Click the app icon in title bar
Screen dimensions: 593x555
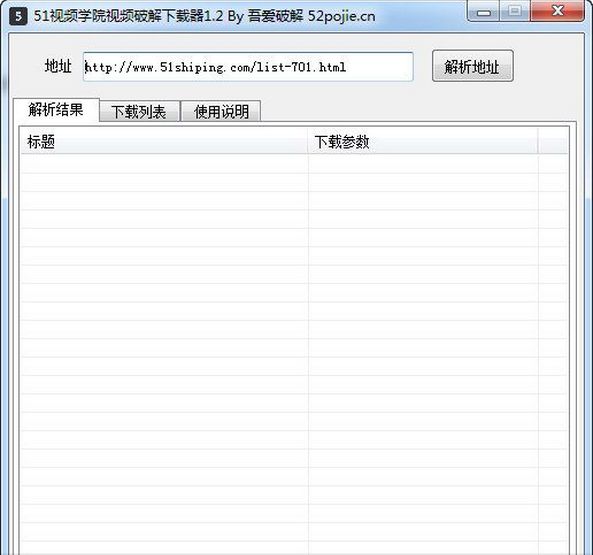[18, 16]
